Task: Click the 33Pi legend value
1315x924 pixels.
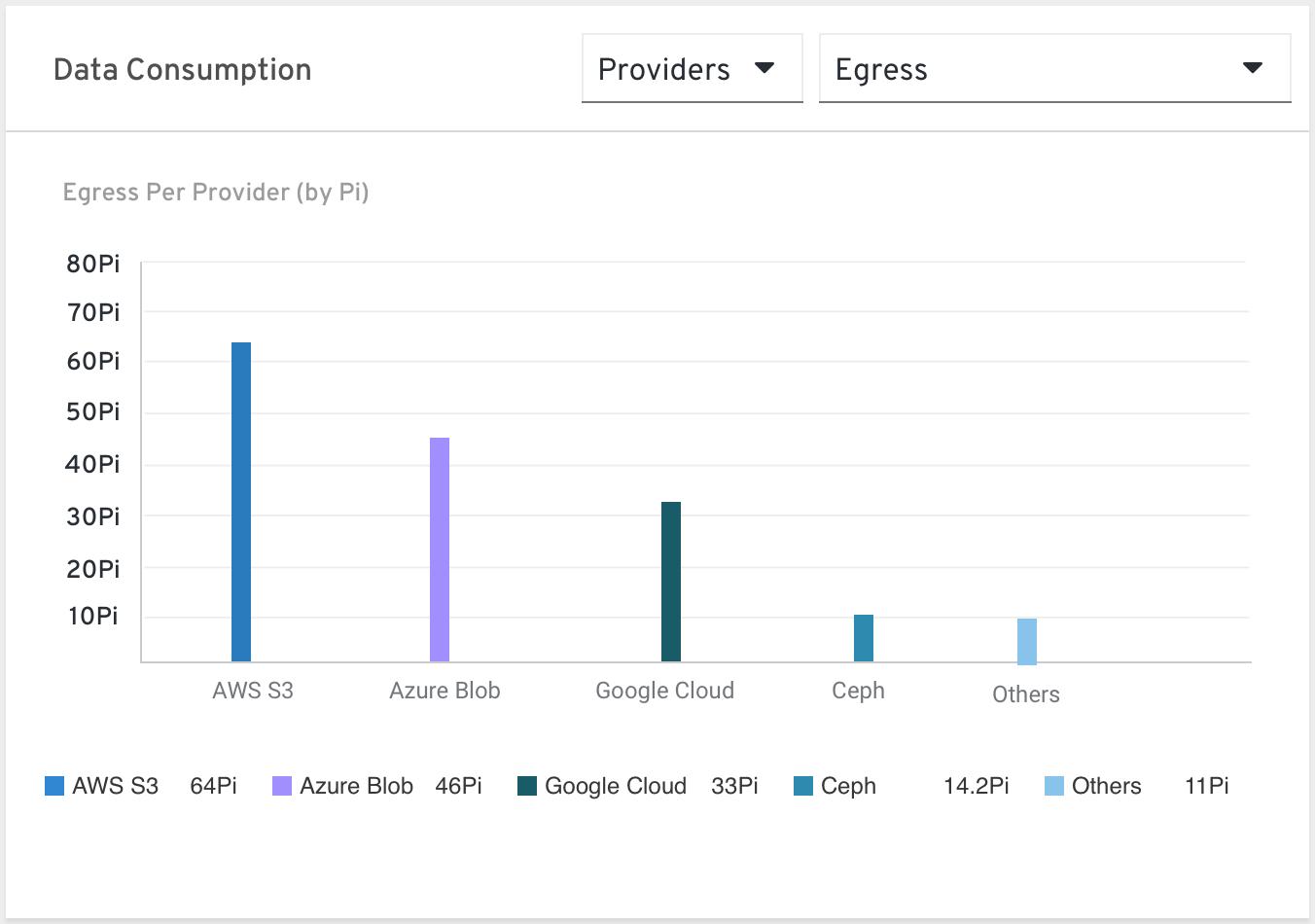Action: (x=734, y=786)
